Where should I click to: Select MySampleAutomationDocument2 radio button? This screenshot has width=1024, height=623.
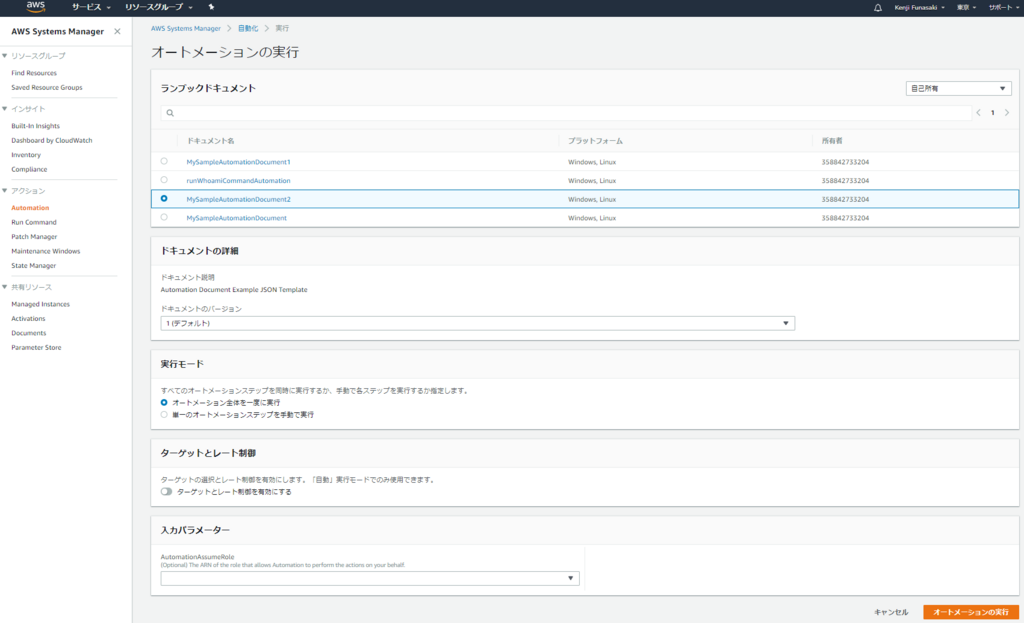(164, 199)
